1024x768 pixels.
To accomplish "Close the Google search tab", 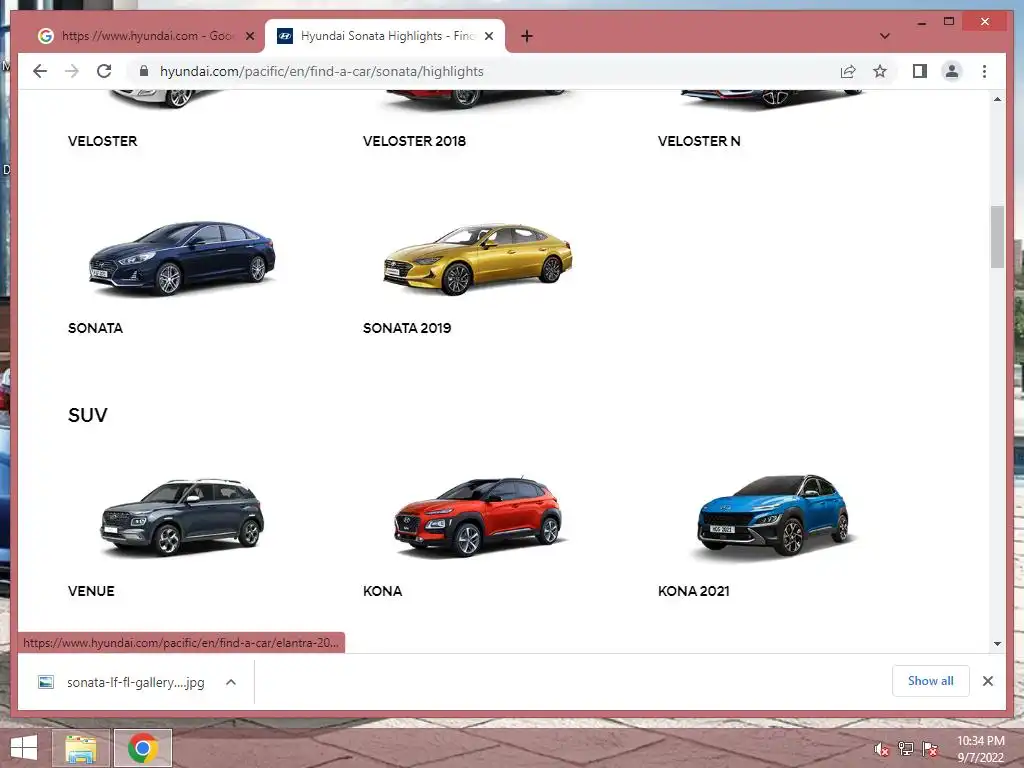I will pyautogui.click(x=249, y=36).
